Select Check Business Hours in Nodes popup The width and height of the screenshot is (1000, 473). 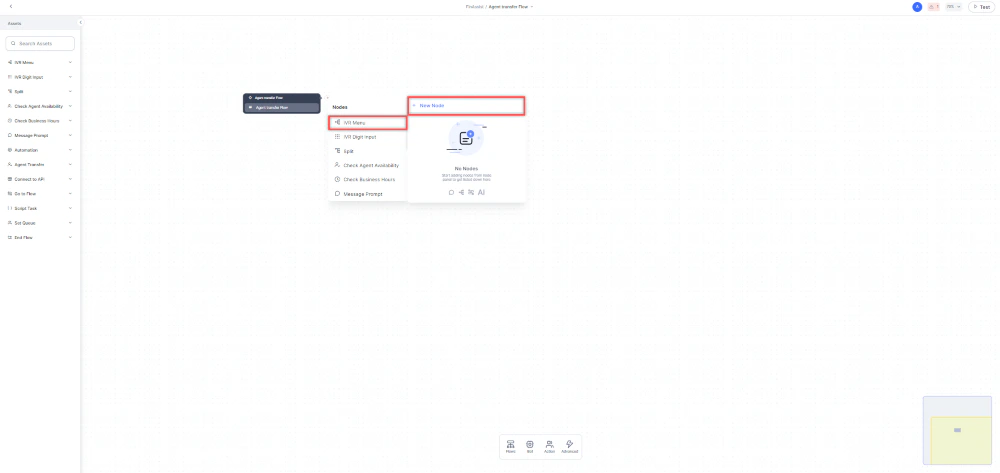click(367, 180)
